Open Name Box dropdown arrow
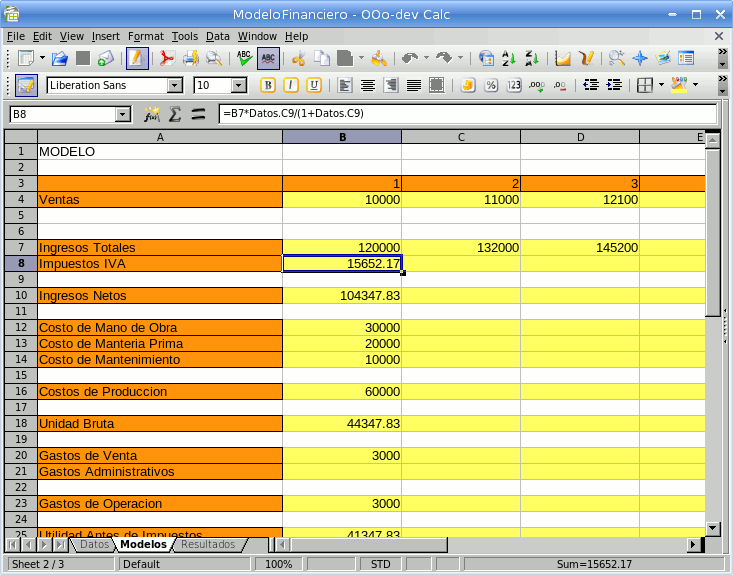 pyautogui.click(x=123, y=114)
